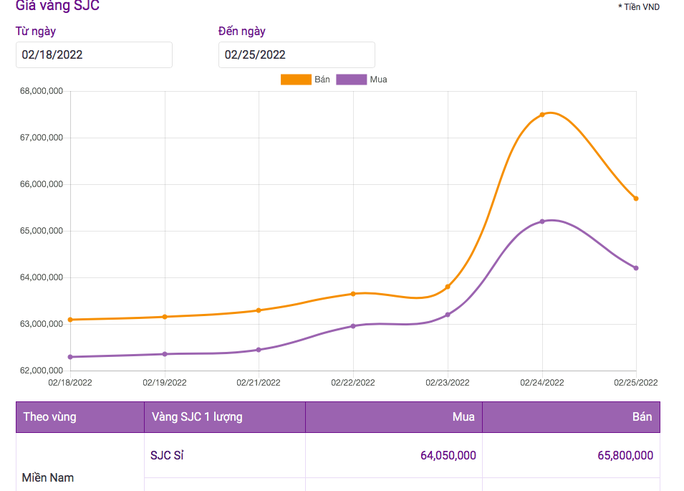684x491 pixels.
Task: Select the purple Mua point on 02/25/2022
Action: coord(636,268)
